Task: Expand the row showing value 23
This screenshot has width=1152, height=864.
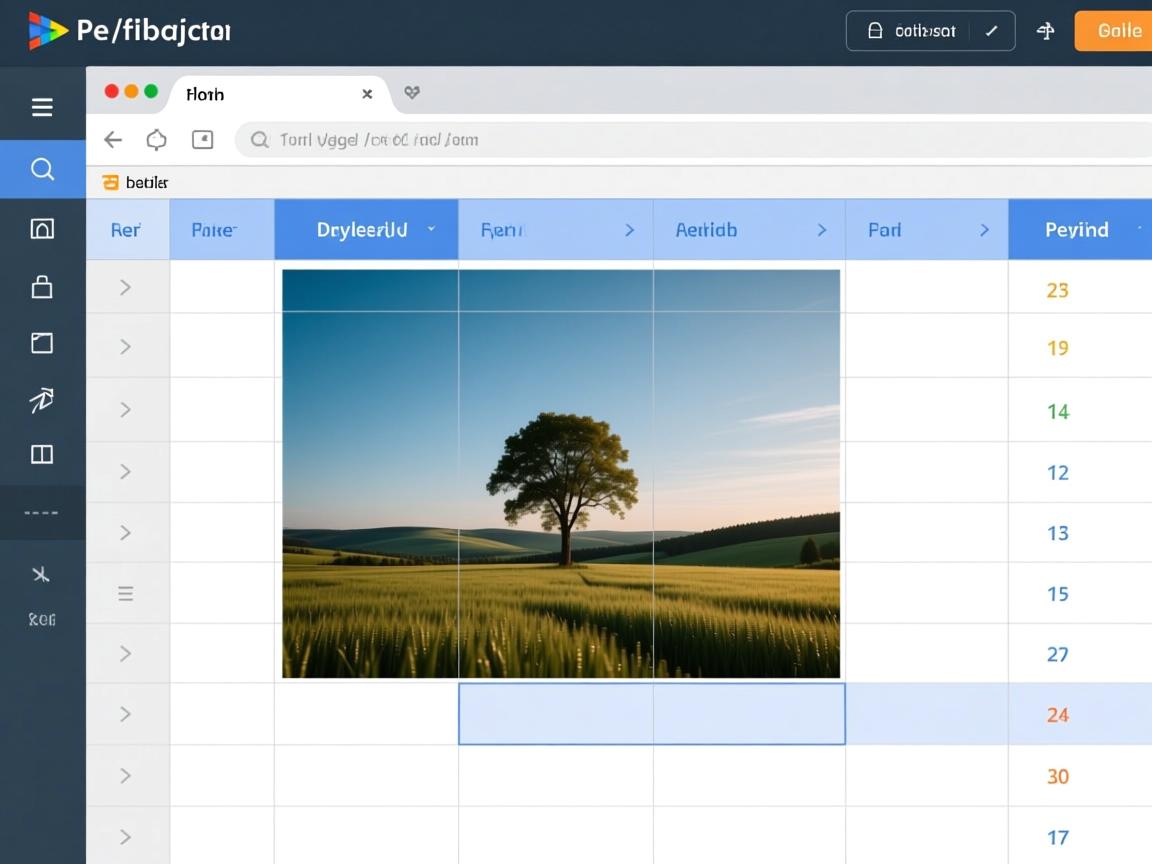Action: pyautogui.click(x=125, y=288)
